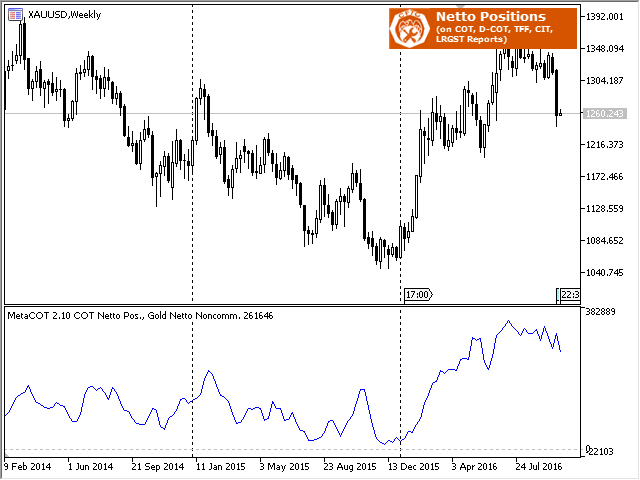Click the price level 1128.559

(x=605, y=209)
